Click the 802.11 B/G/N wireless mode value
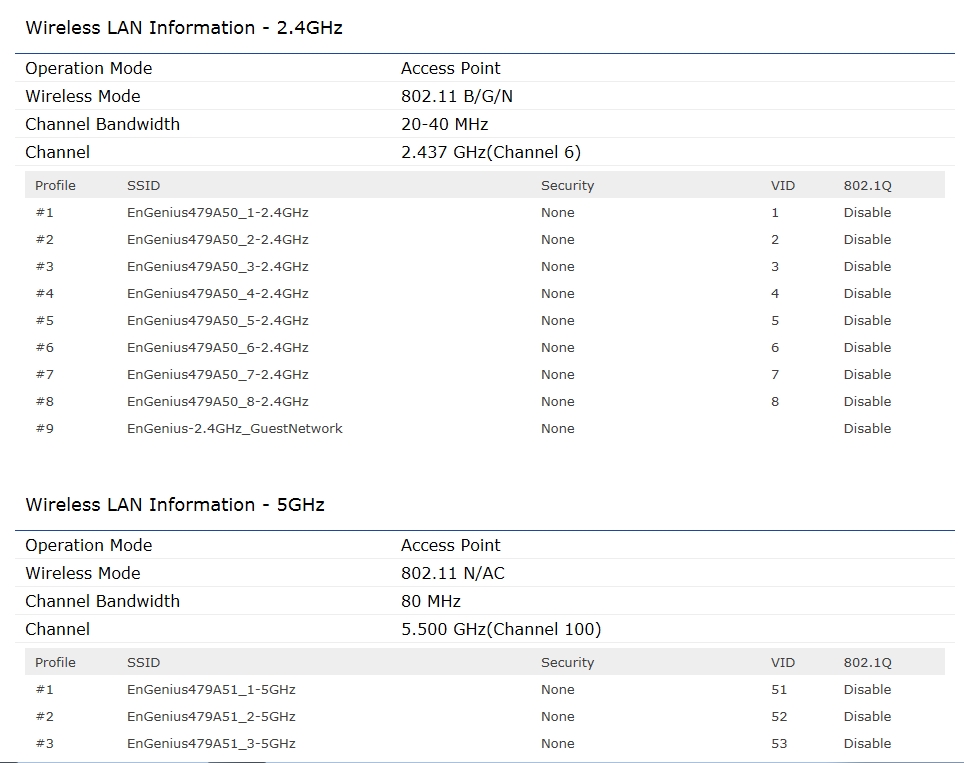The image size is (964, 763). click(456, 97)
